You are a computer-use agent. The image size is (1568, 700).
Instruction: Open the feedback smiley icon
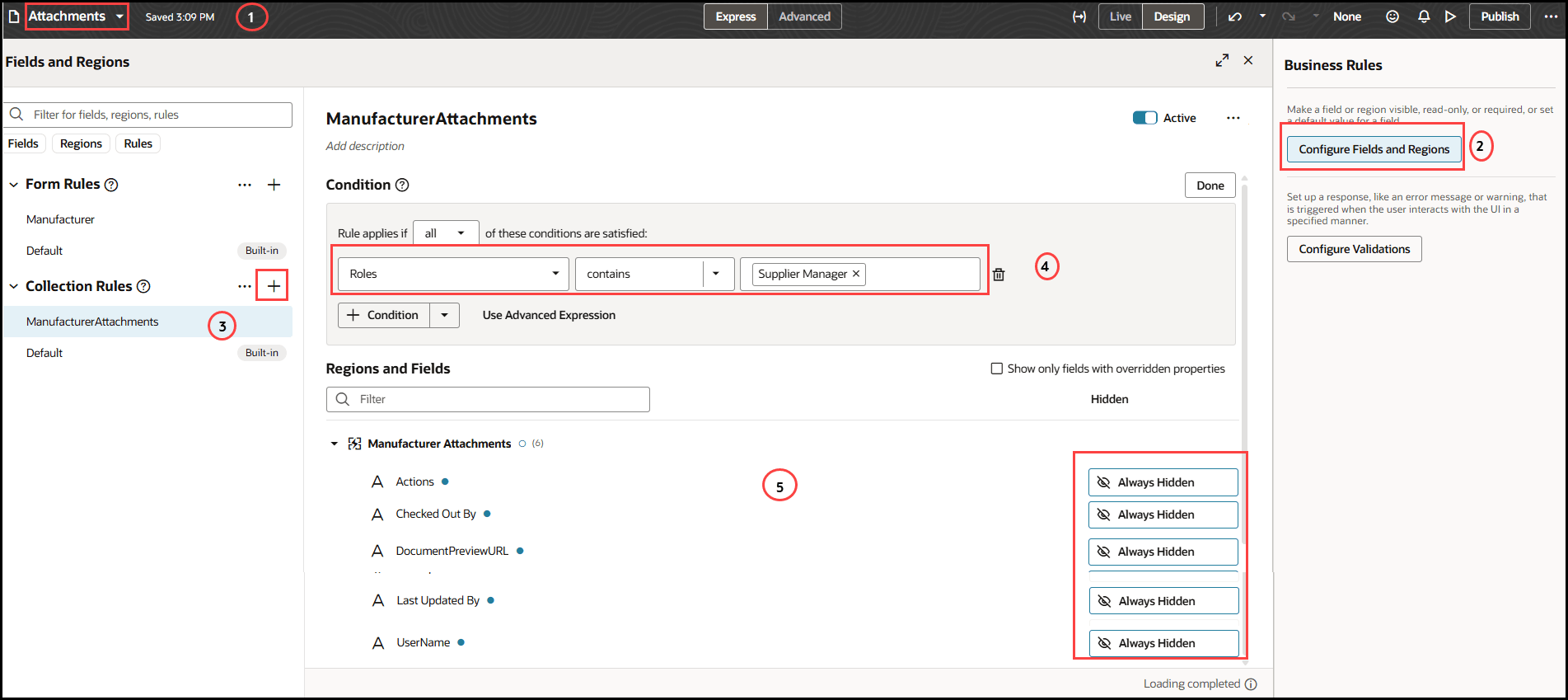point(1392,16)
